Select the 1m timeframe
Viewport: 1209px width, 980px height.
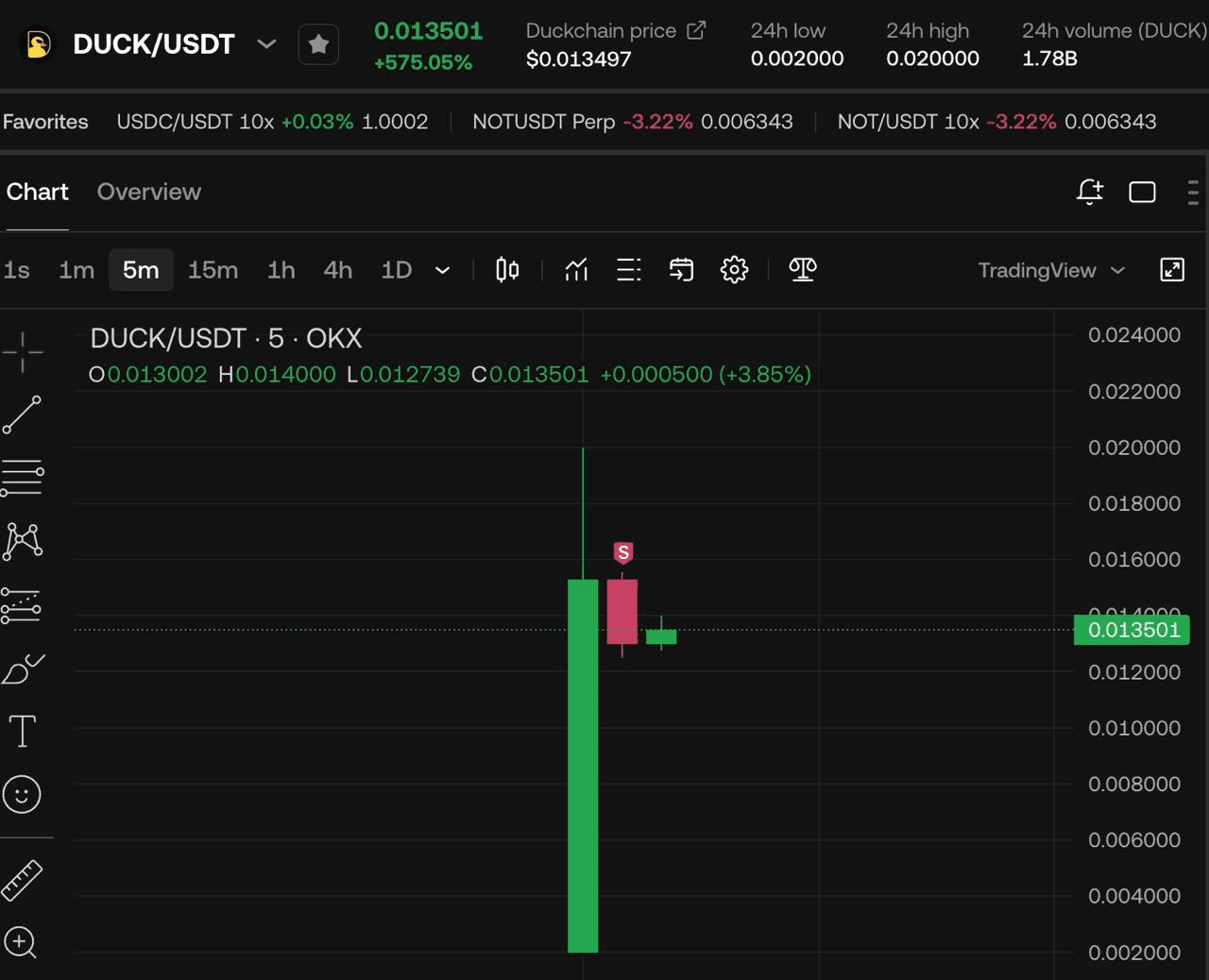[77, 270]
